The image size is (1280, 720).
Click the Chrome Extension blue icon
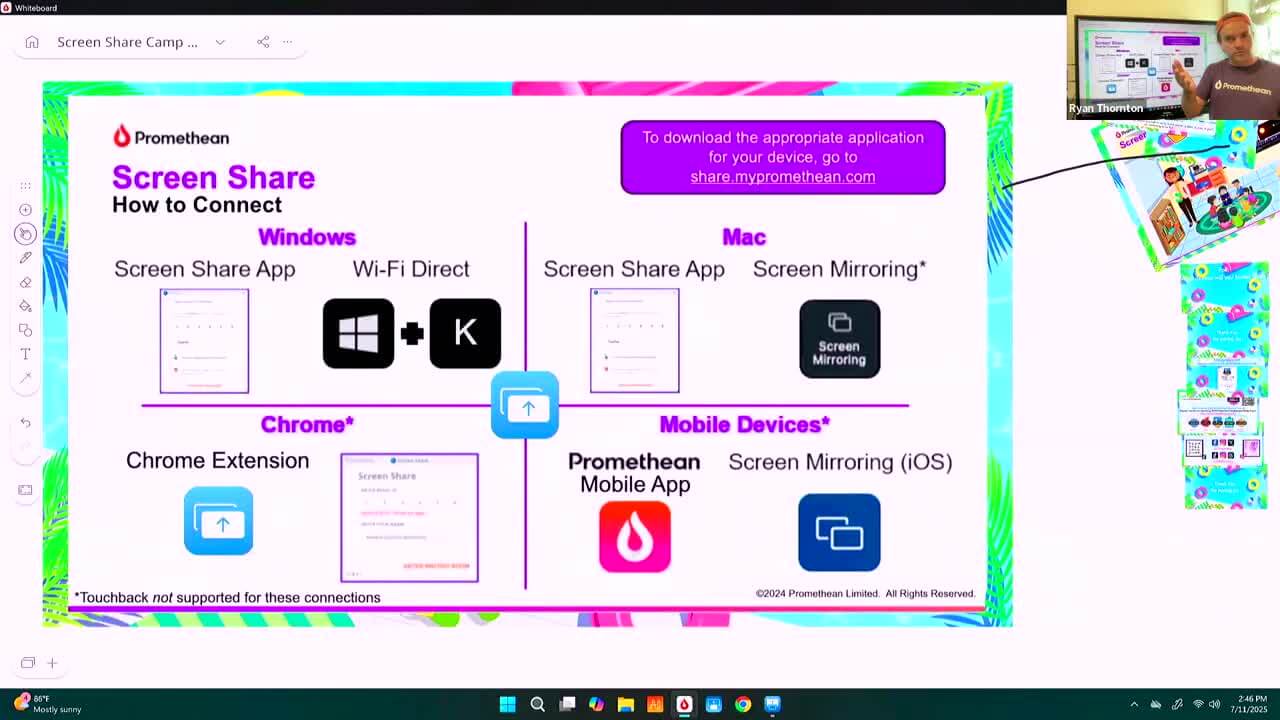click(x=218, y=521)
